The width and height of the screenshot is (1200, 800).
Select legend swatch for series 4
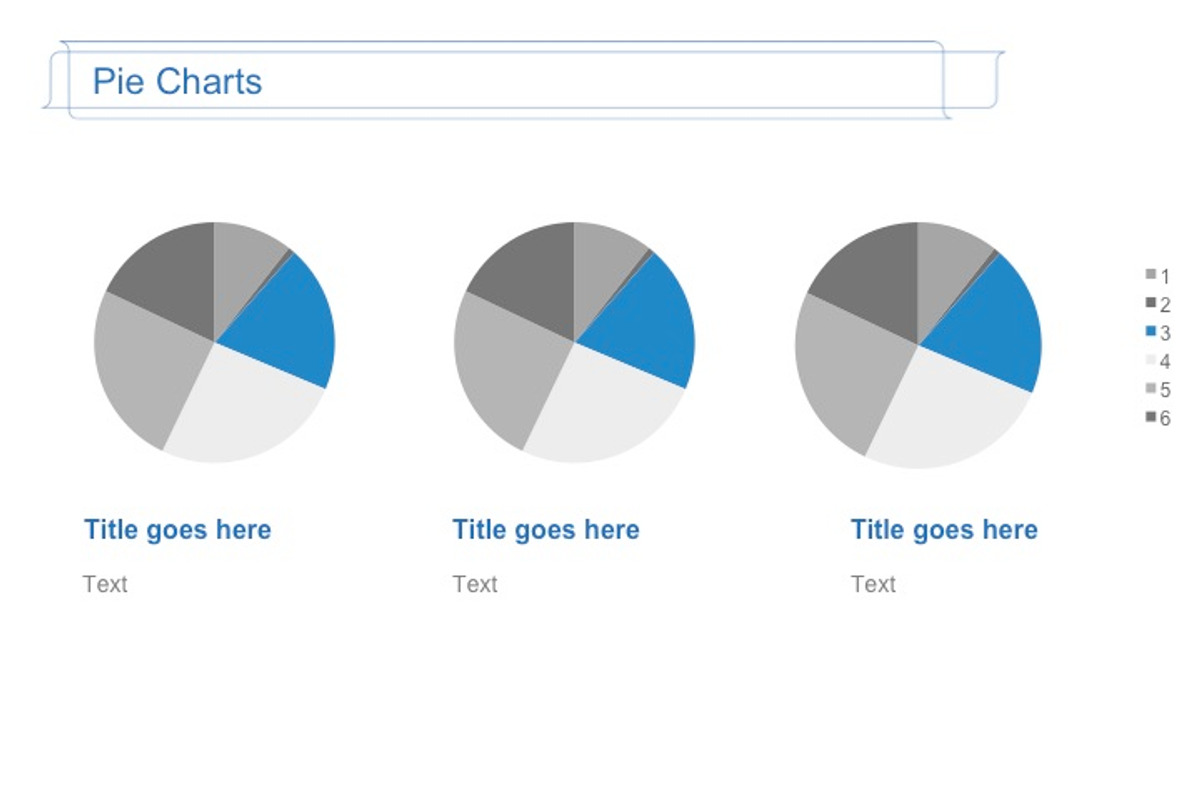coord(1151,360)
